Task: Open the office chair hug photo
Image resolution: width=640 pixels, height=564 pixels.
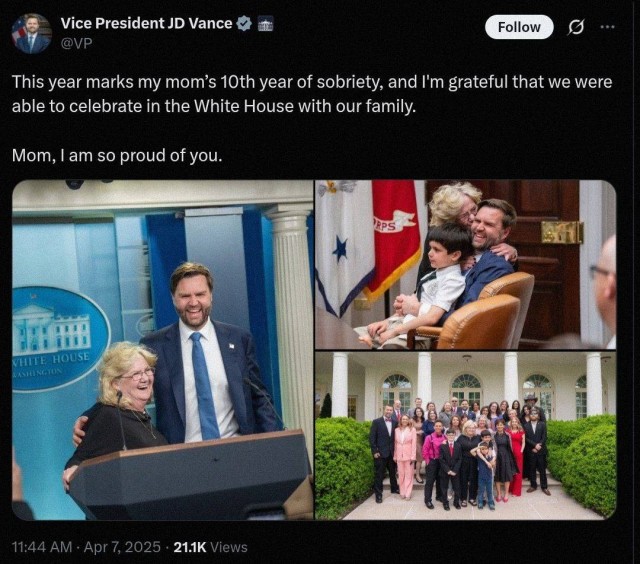Action: (465, 264)
